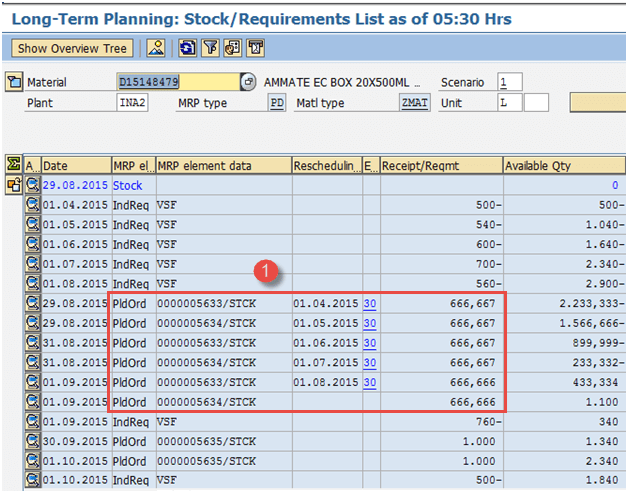
Task: Click the Available Qty column header
Action: click(x=563, y=166)
